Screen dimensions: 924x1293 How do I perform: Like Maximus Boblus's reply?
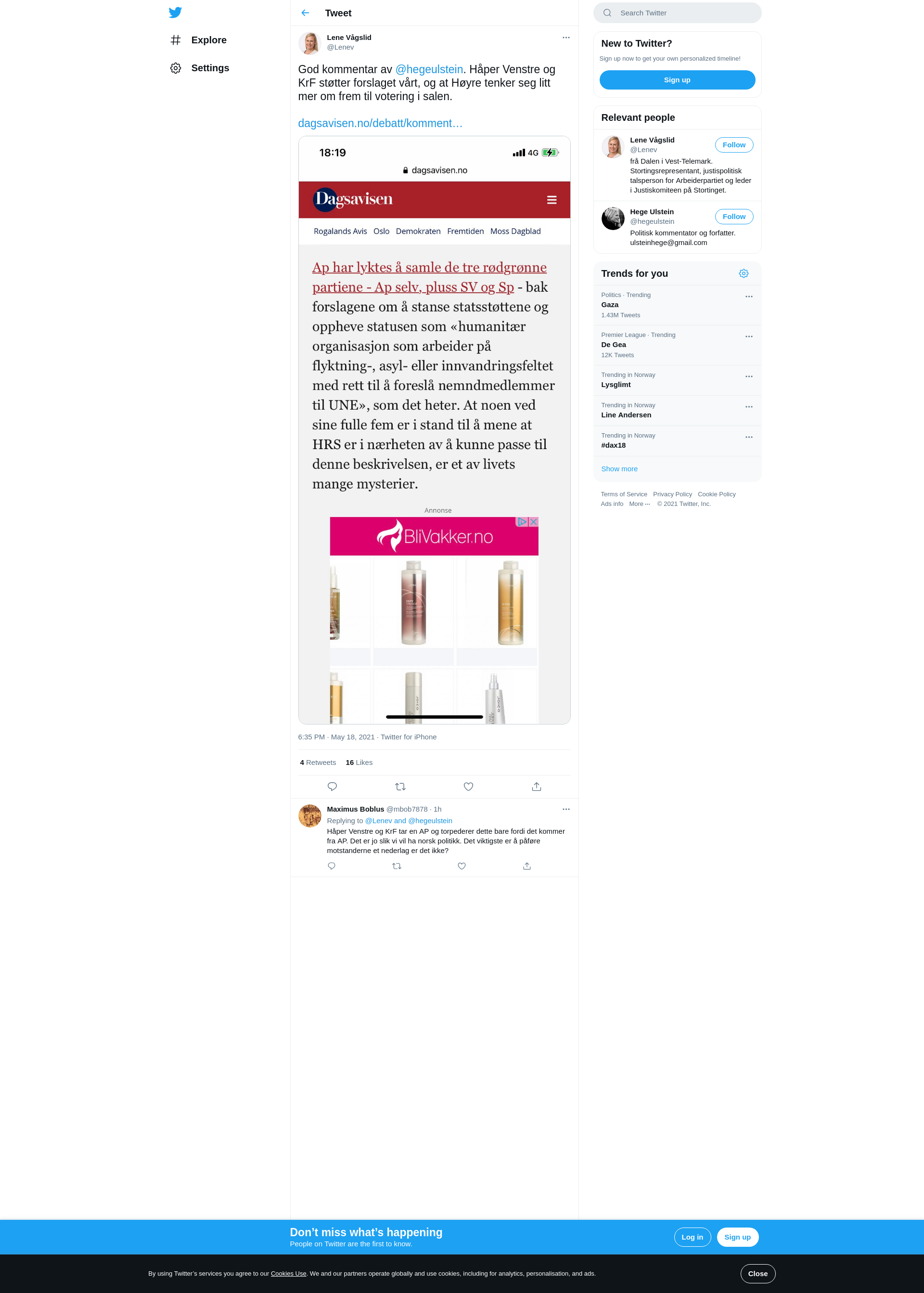(x=462, y=866)
